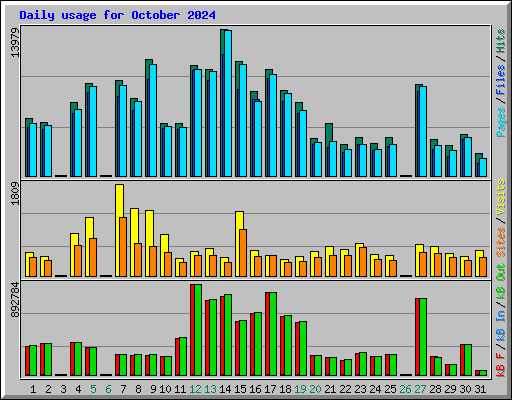This screenshot has height=400, width=512.
Task: Click the day 23 label
Action: [360, 389]
